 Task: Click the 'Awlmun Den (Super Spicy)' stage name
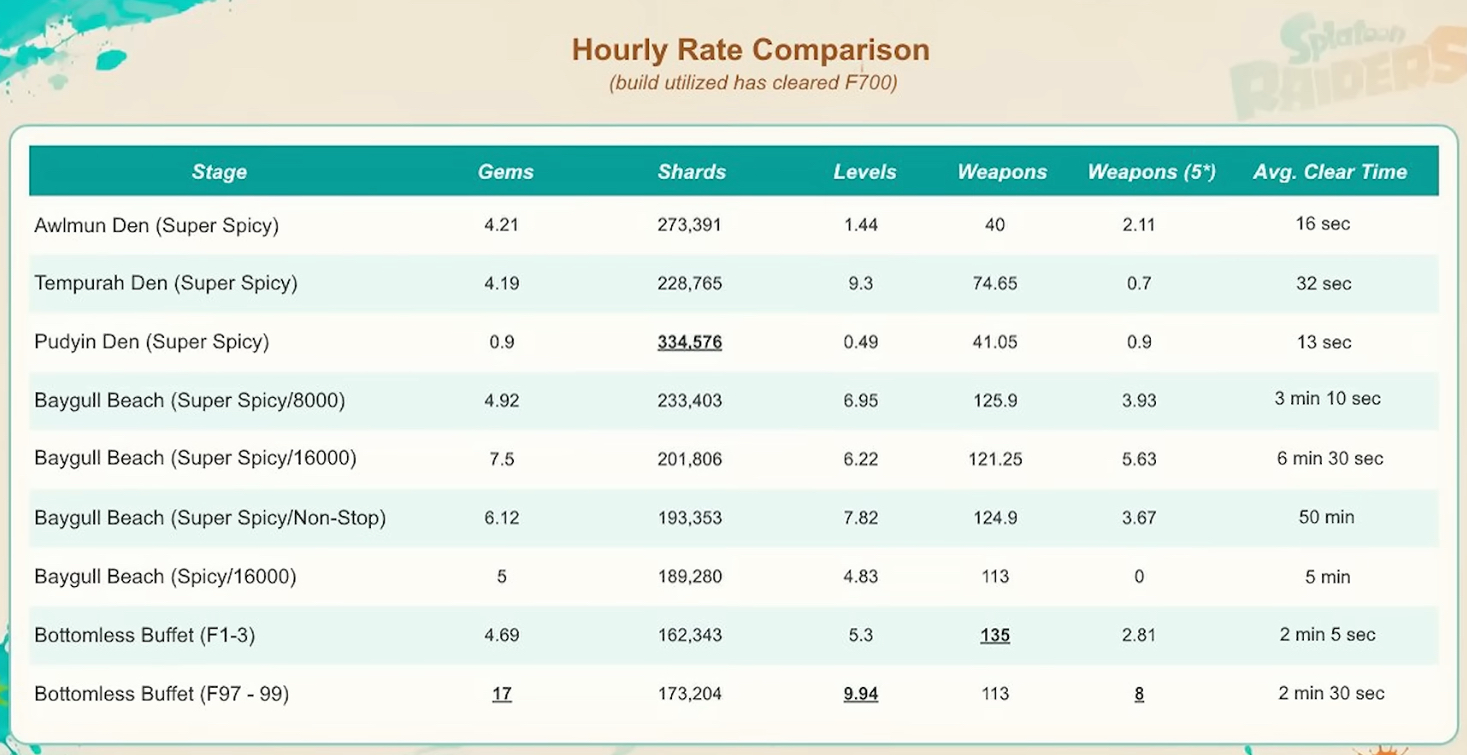(x=156, y=225)
